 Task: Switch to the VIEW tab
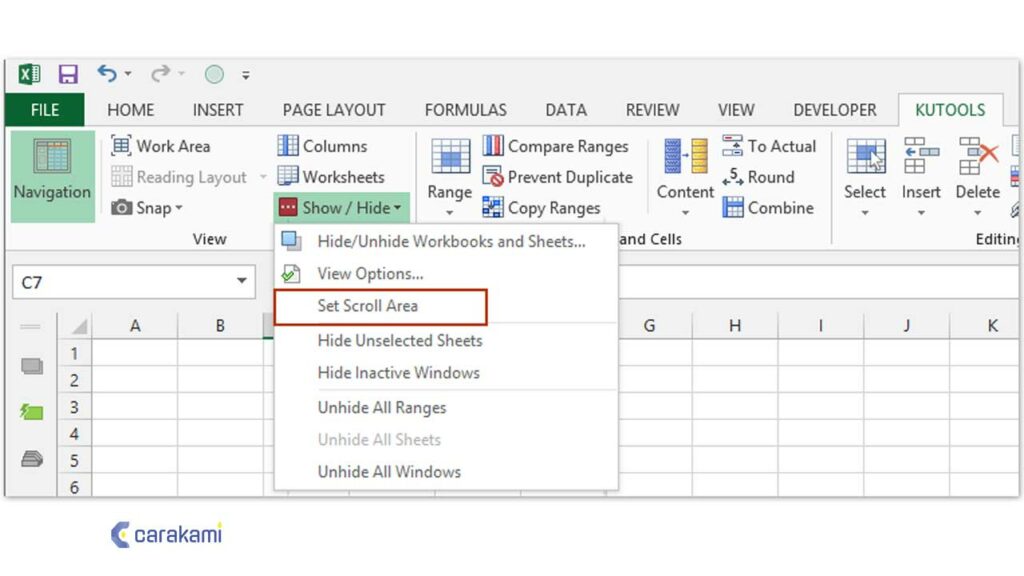(736, 110)
